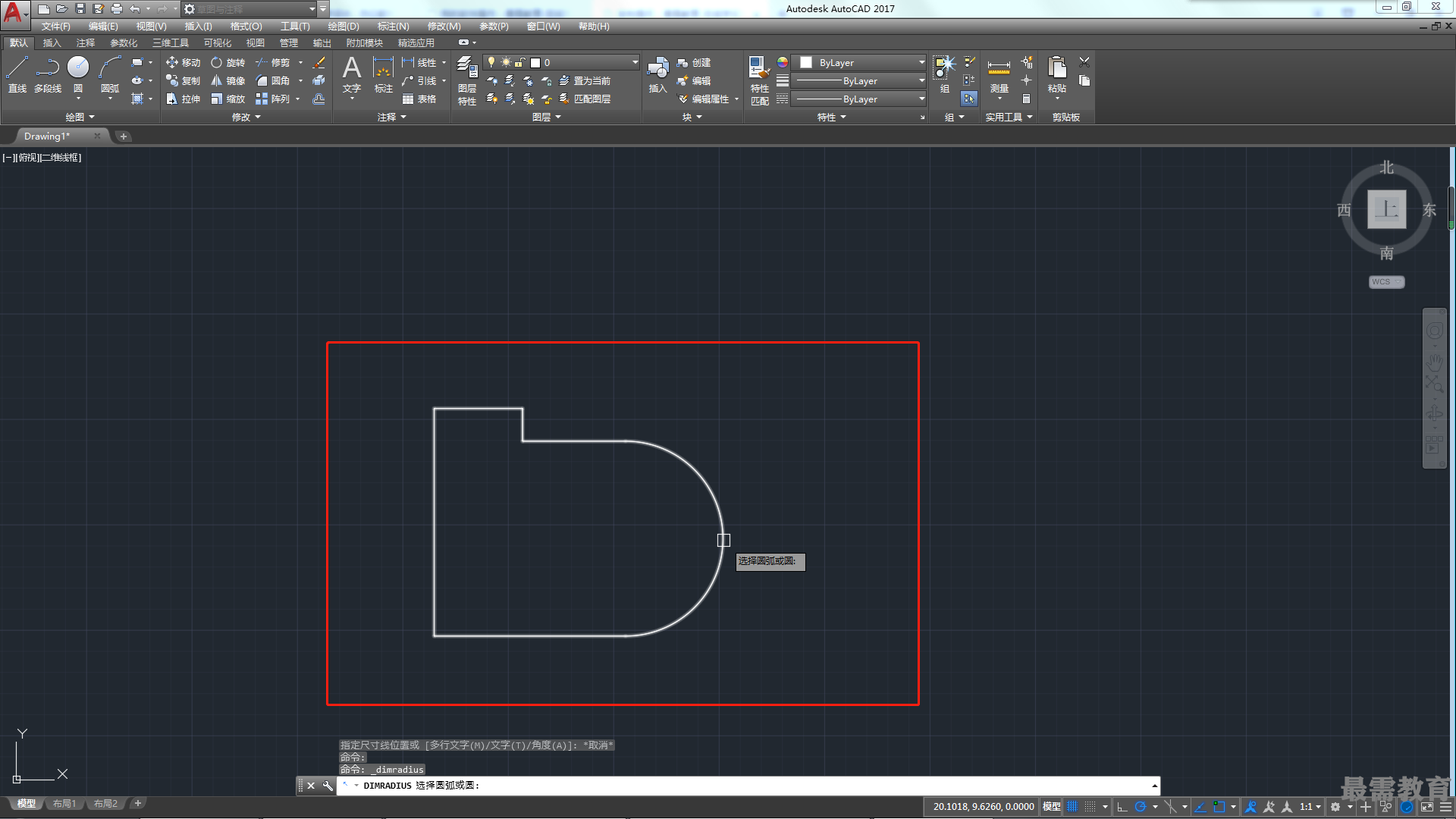Open annotation scale 1:1 dropdown
1456x819 pixels.
[x=1310, y=807]
